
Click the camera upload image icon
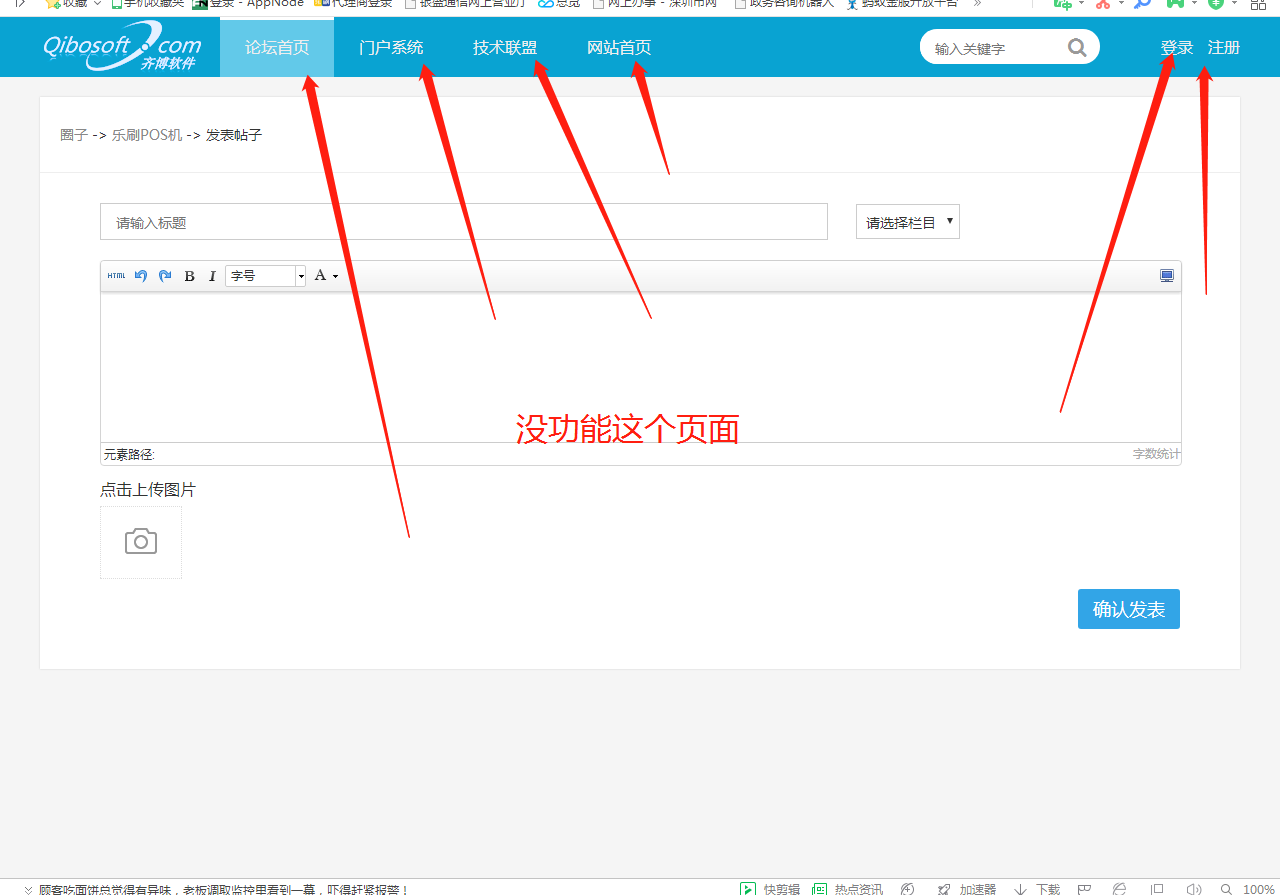(141, 542)
